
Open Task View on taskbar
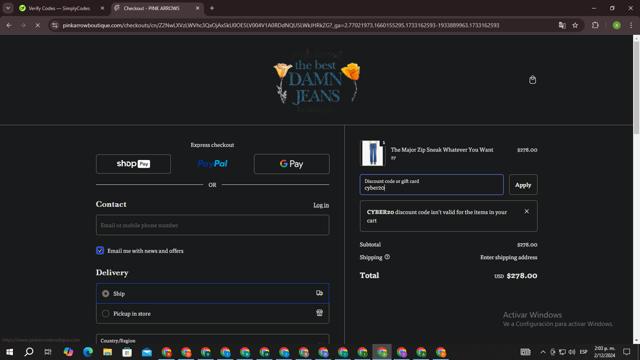point(48,352)
